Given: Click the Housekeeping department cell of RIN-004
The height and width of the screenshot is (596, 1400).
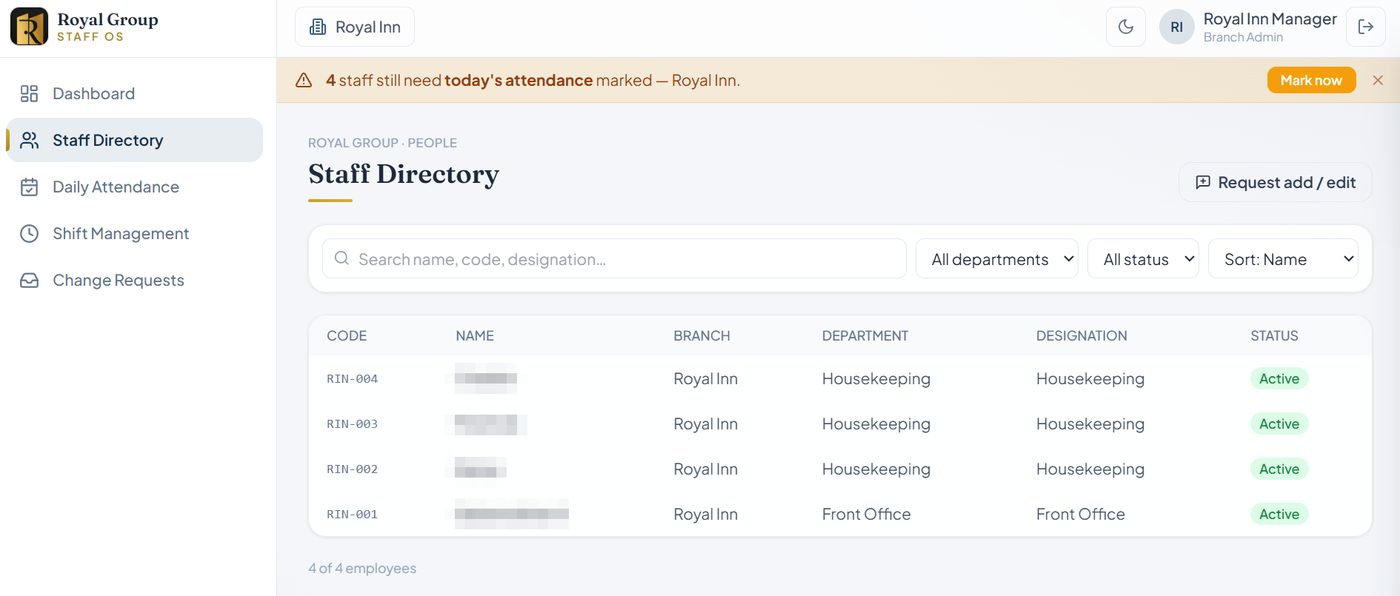Looking at the screenshot, I should click(876, 379).
